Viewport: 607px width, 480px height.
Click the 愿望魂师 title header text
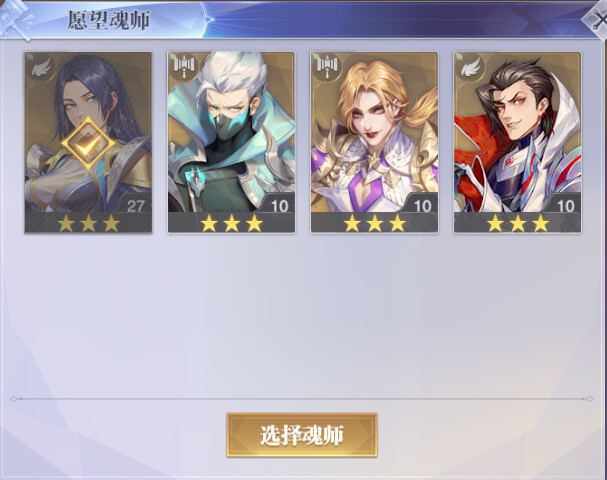(109, 20)
